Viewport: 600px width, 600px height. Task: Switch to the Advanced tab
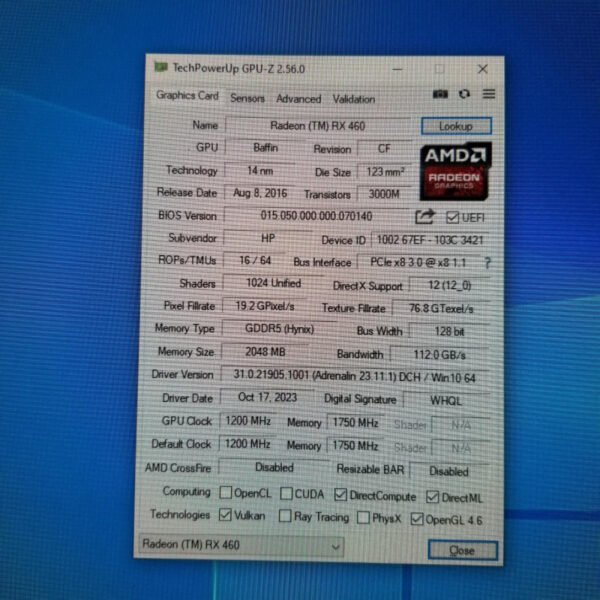pos(298,99)
